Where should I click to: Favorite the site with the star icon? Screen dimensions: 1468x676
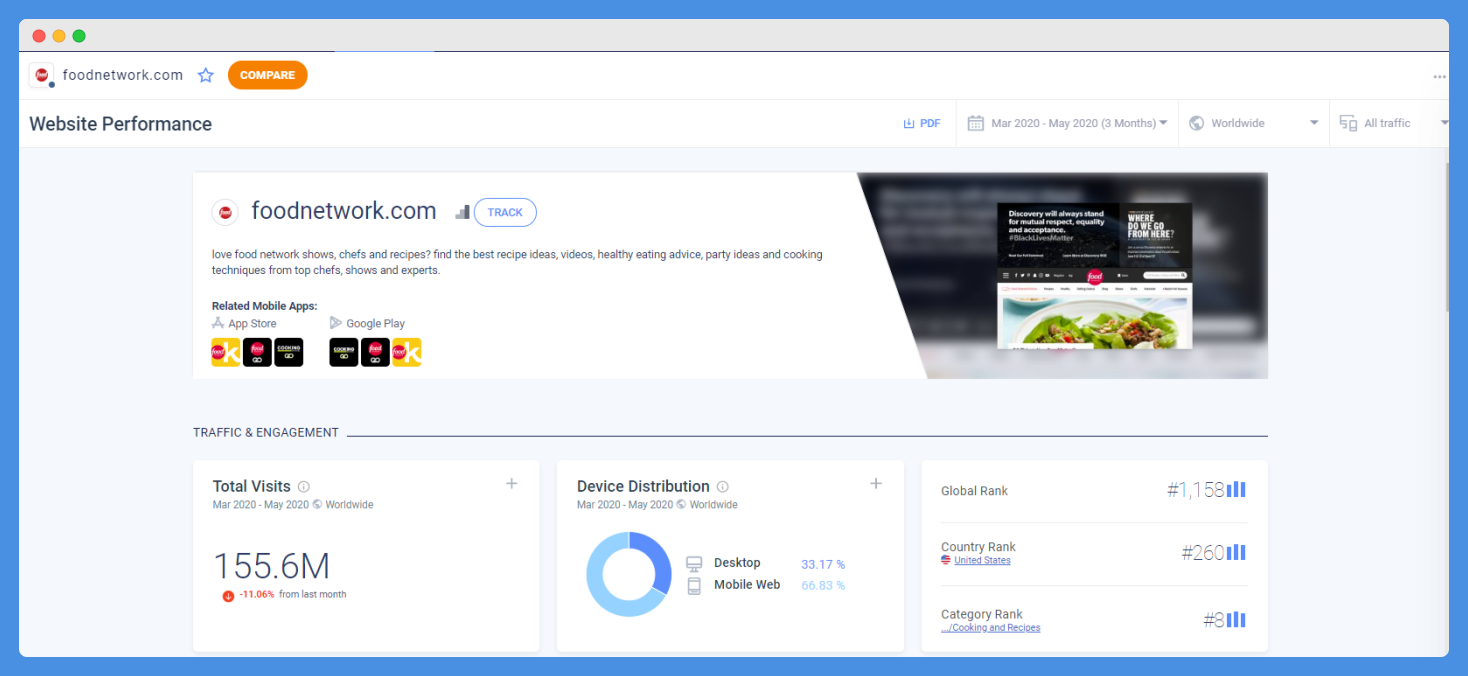pyautogui.click(x=206, y=75)
